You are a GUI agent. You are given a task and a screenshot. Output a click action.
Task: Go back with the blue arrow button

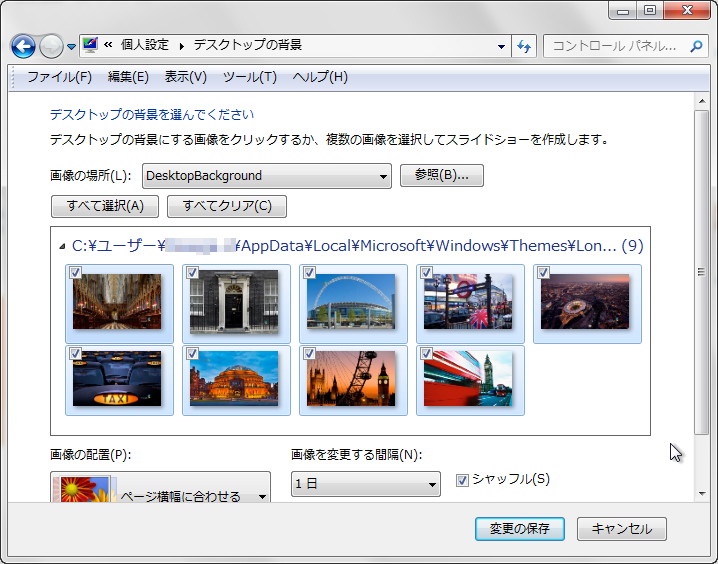click(x=23, y=46)
